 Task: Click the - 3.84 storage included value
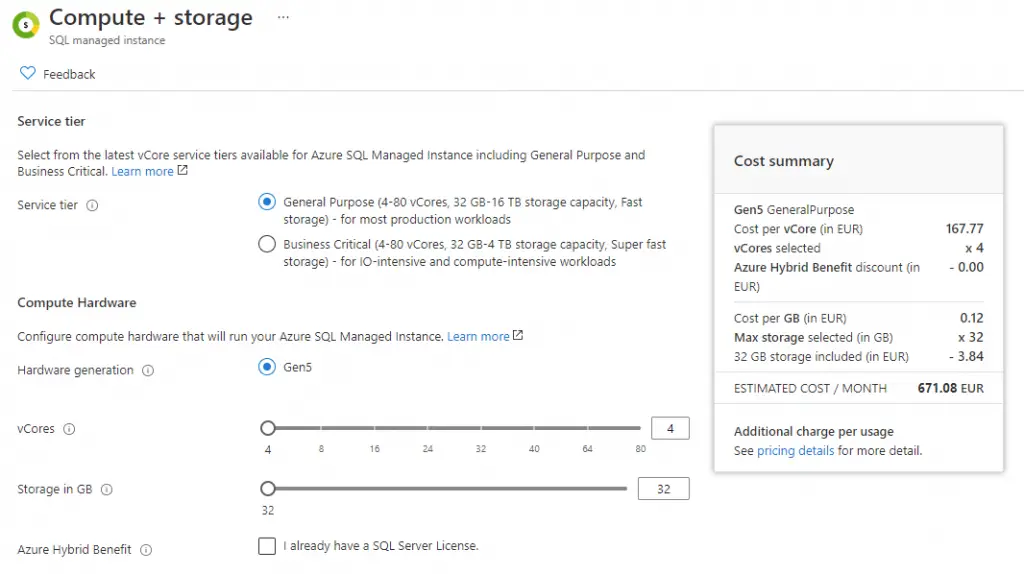[x=967, y=357]
